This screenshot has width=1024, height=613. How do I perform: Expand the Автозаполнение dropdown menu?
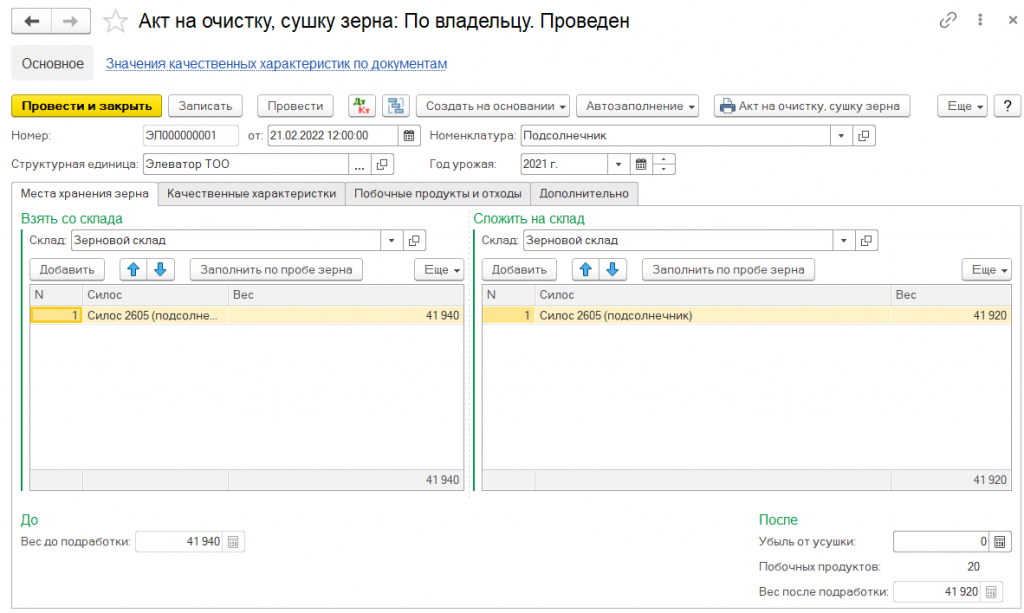(641, 106)
